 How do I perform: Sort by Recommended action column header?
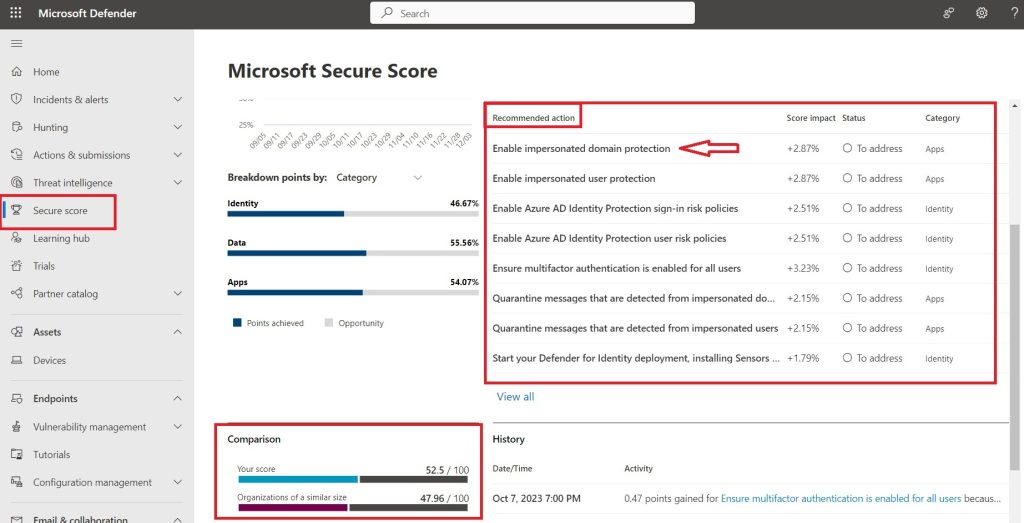click(x=534, y=118)
